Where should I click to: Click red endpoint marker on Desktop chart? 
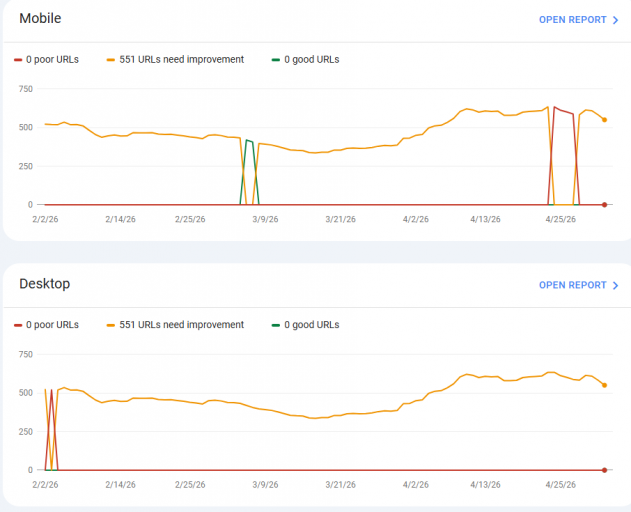(604, 470)
